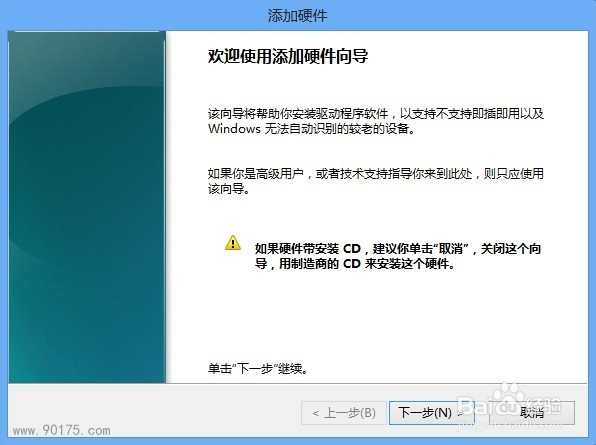Click the 无法自动识别 phrase in first paragraph

(x=300, y=128)
